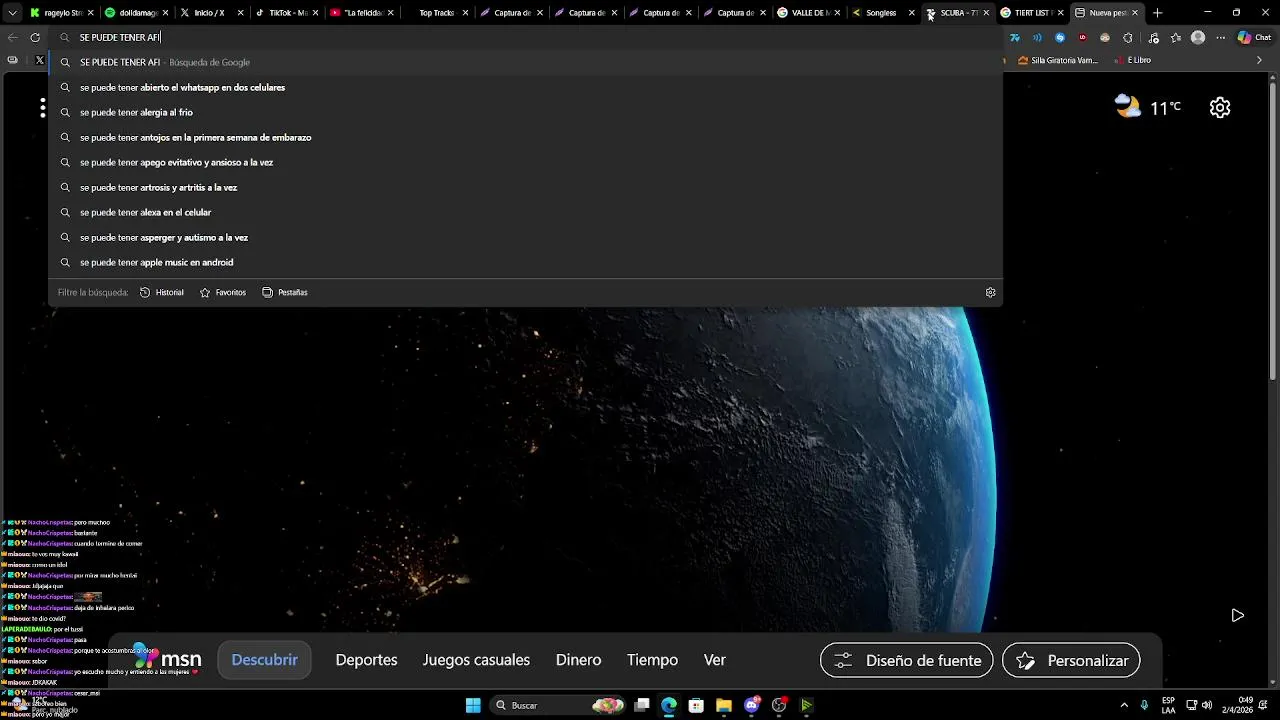The width and height of the screenshot is (1280, 720).
Task: Switch to the VALLE DE tab
Action: 809,13
